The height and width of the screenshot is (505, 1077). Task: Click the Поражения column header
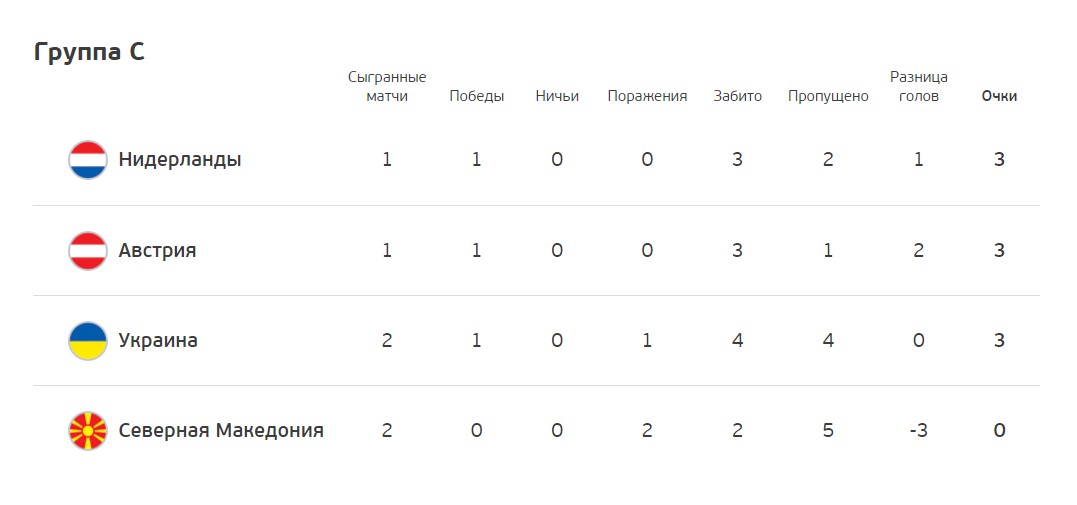[647, 96]
